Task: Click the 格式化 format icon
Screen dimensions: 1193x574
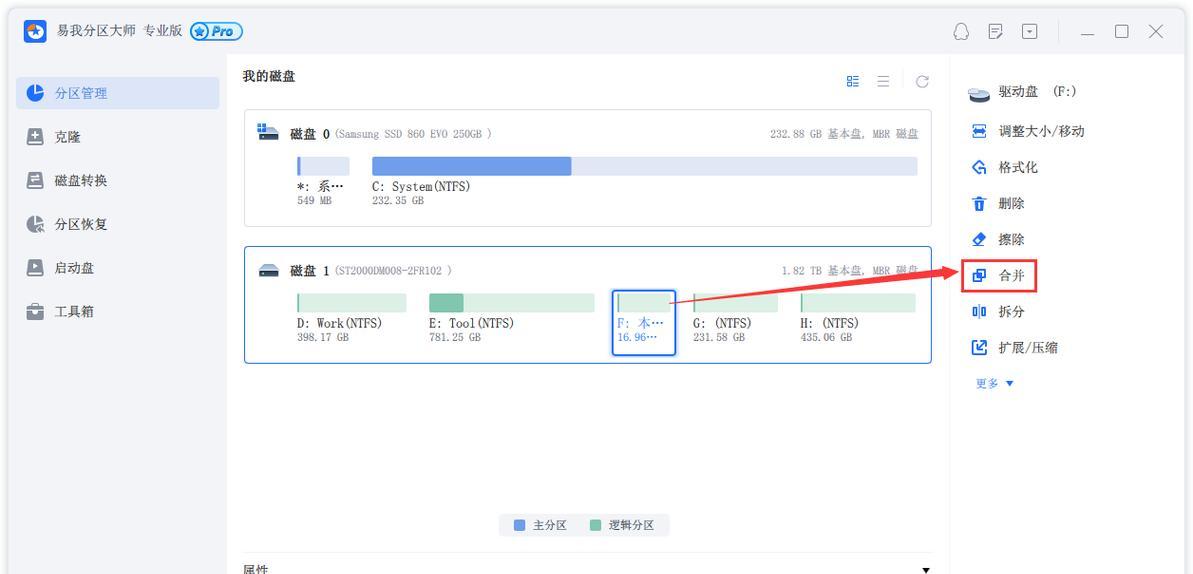Action: click(979, 167)
